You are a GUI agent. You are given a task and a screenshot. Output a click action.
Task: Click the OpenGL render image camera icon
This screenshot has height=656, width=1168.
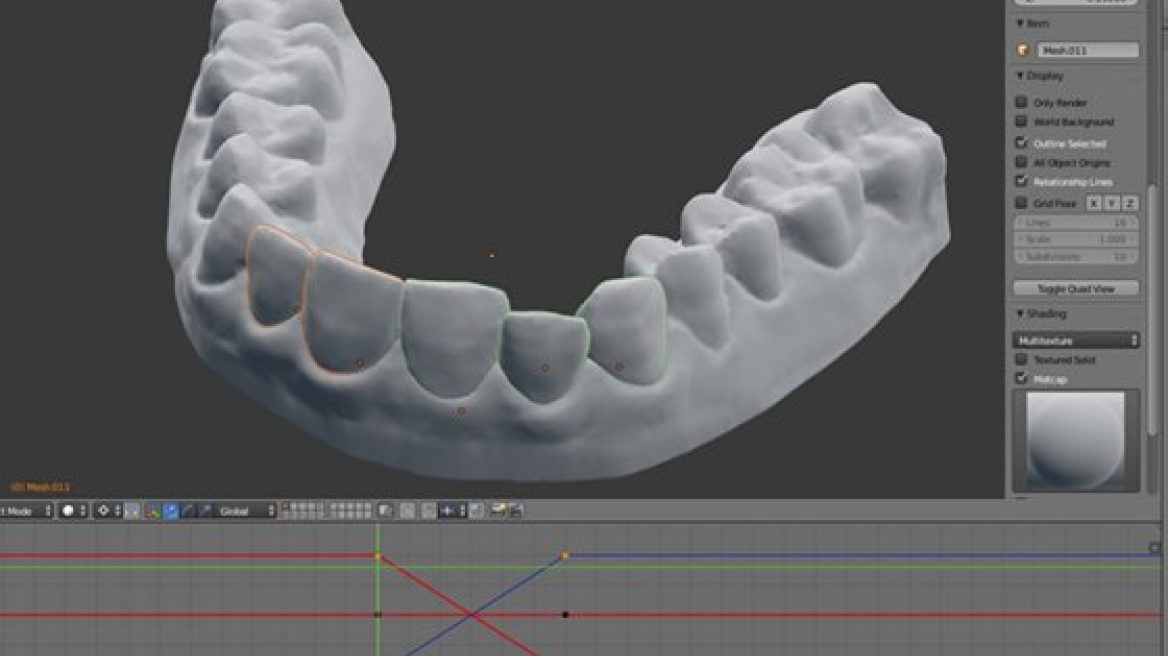coord(498,510)
